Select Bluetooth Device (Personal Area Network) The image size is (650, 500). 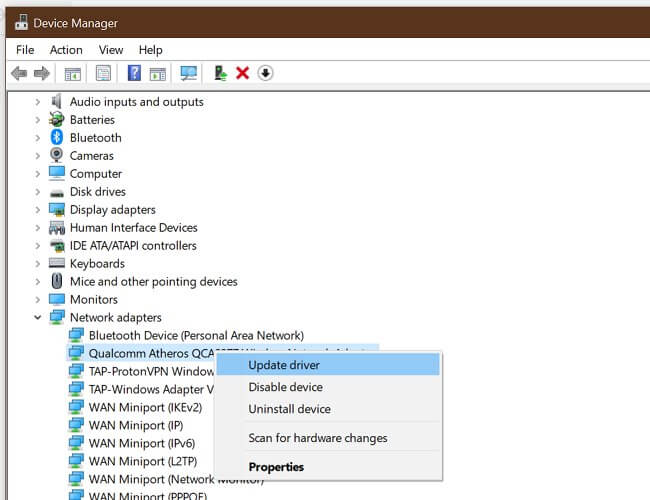coord(196,335)
